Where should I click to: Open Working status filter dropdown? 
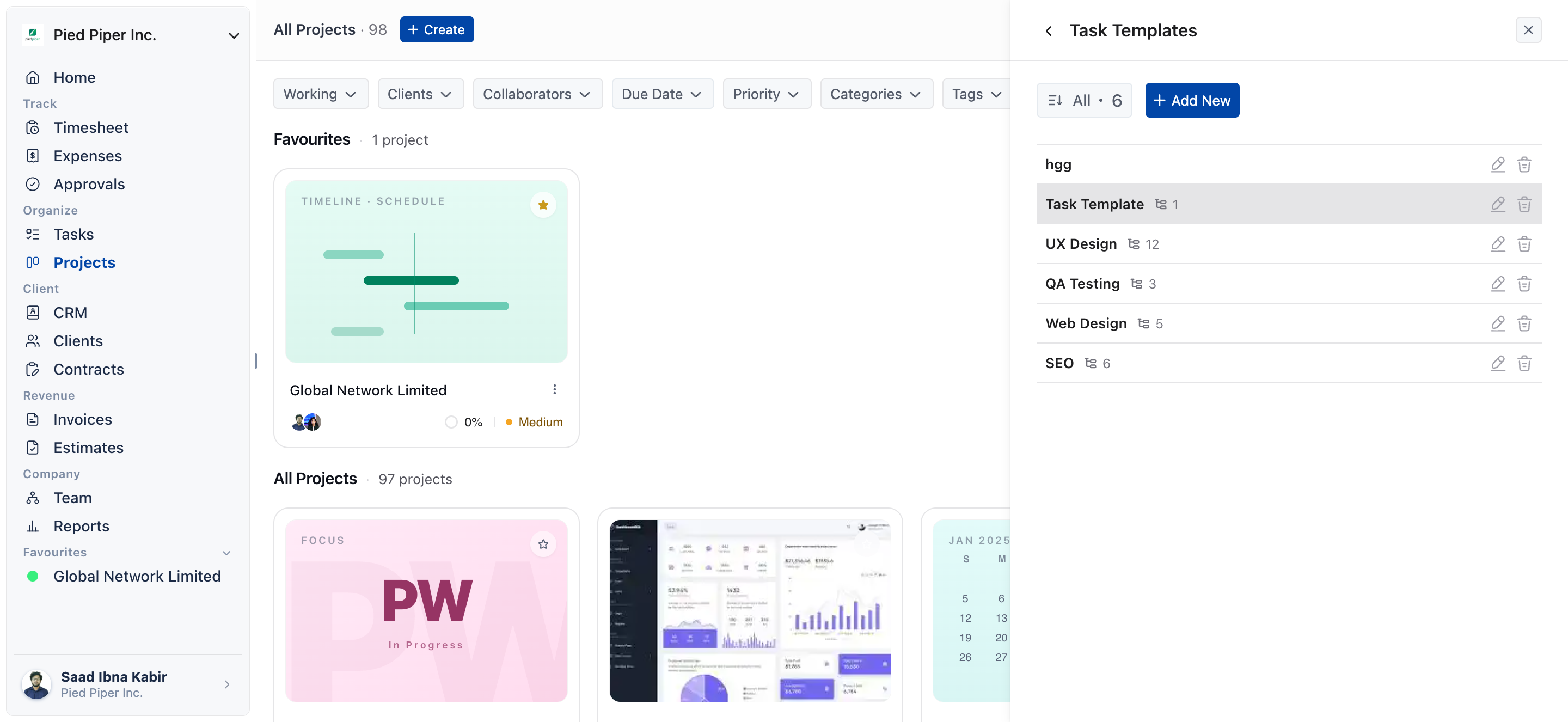coord(320,94)
